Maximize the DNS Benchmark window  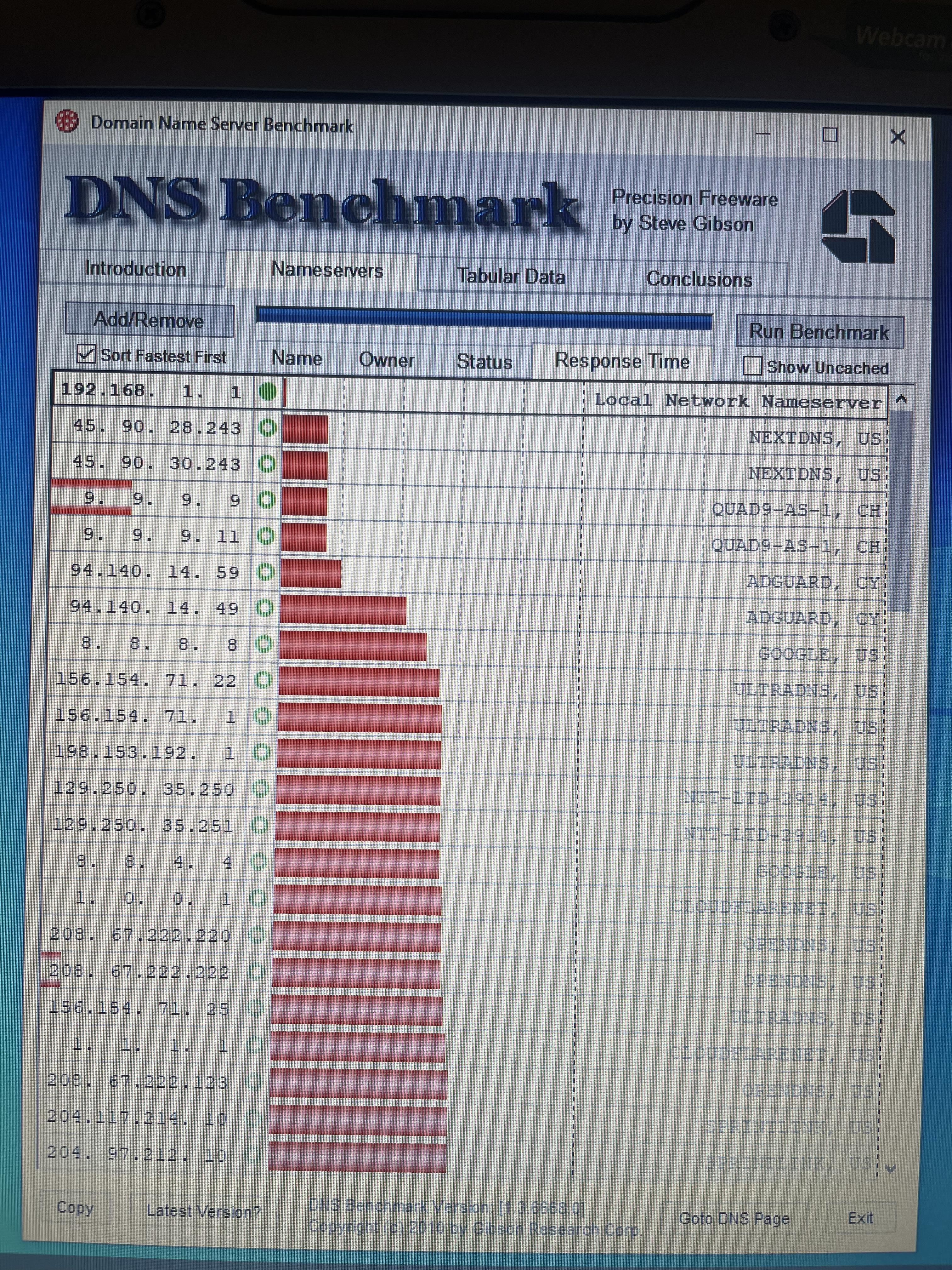(830, 135)
